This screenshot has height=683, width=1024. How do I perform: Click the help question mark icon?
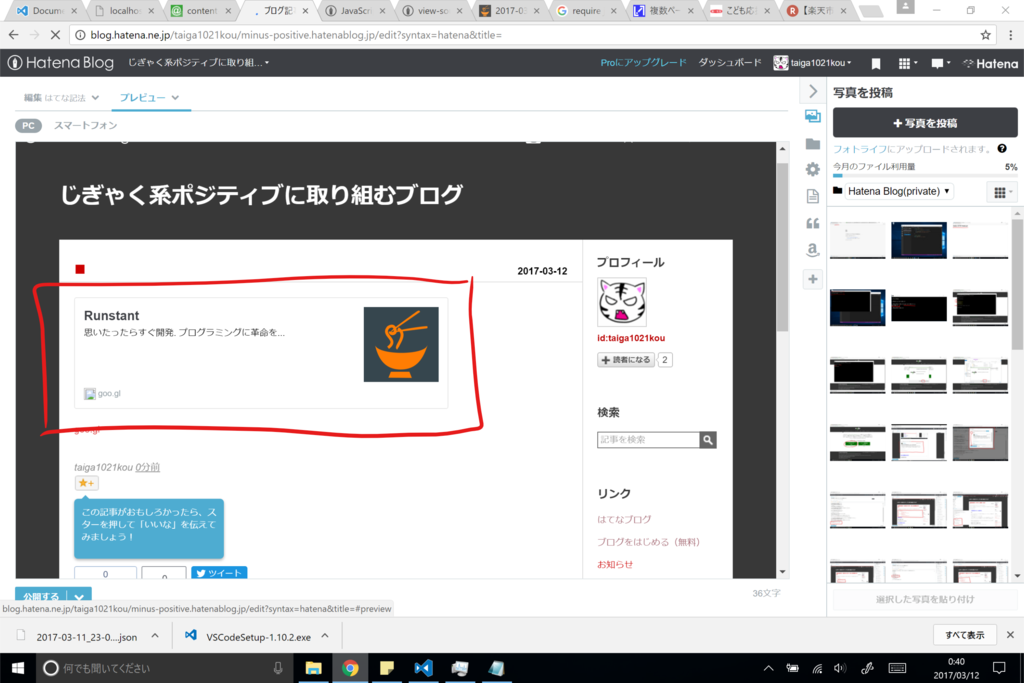(x=1002, y=149)
